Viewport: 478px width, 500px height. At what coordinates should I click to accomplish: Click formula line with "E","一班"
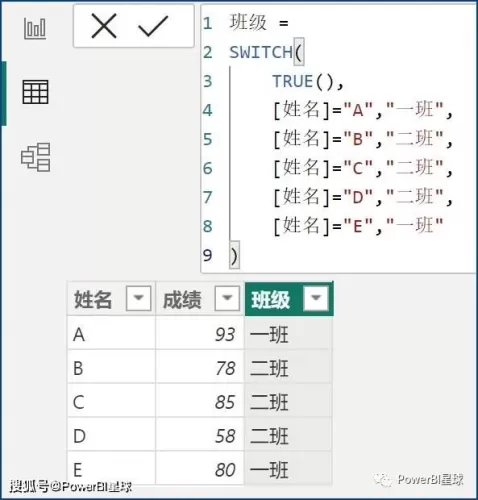[358, 226]
